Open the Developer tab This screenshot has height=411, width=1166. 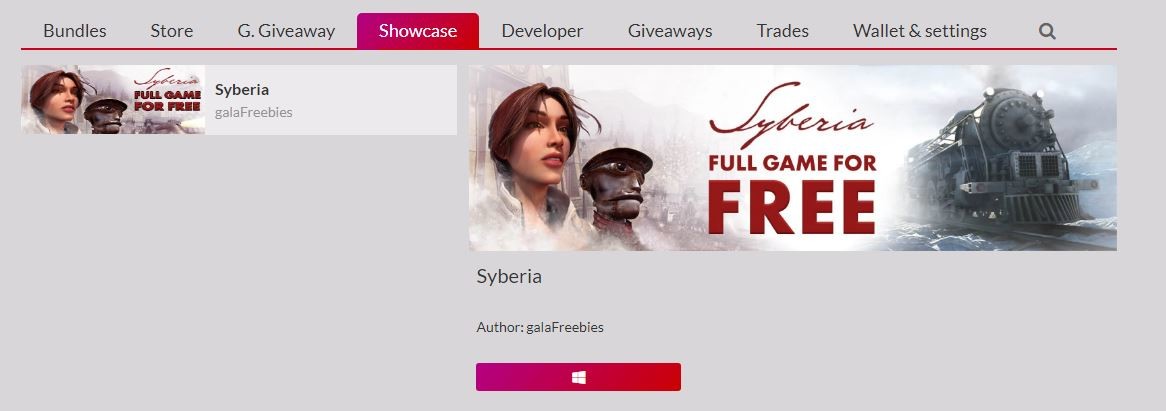pyautogui.click(x=542, y=31)
